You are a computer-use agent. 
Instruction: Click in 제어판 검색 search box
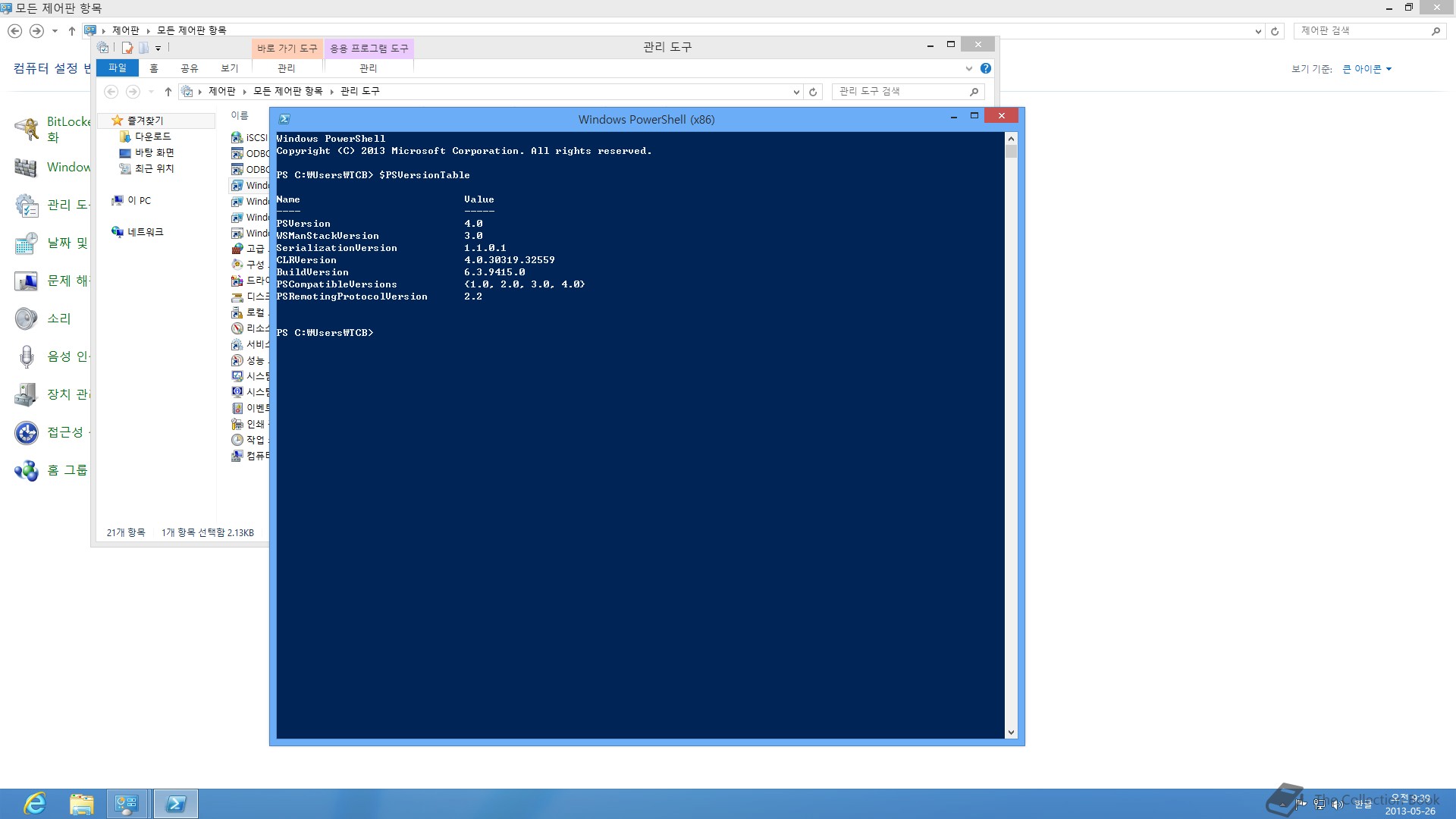pyautogui.click(x=1361, y=30)
